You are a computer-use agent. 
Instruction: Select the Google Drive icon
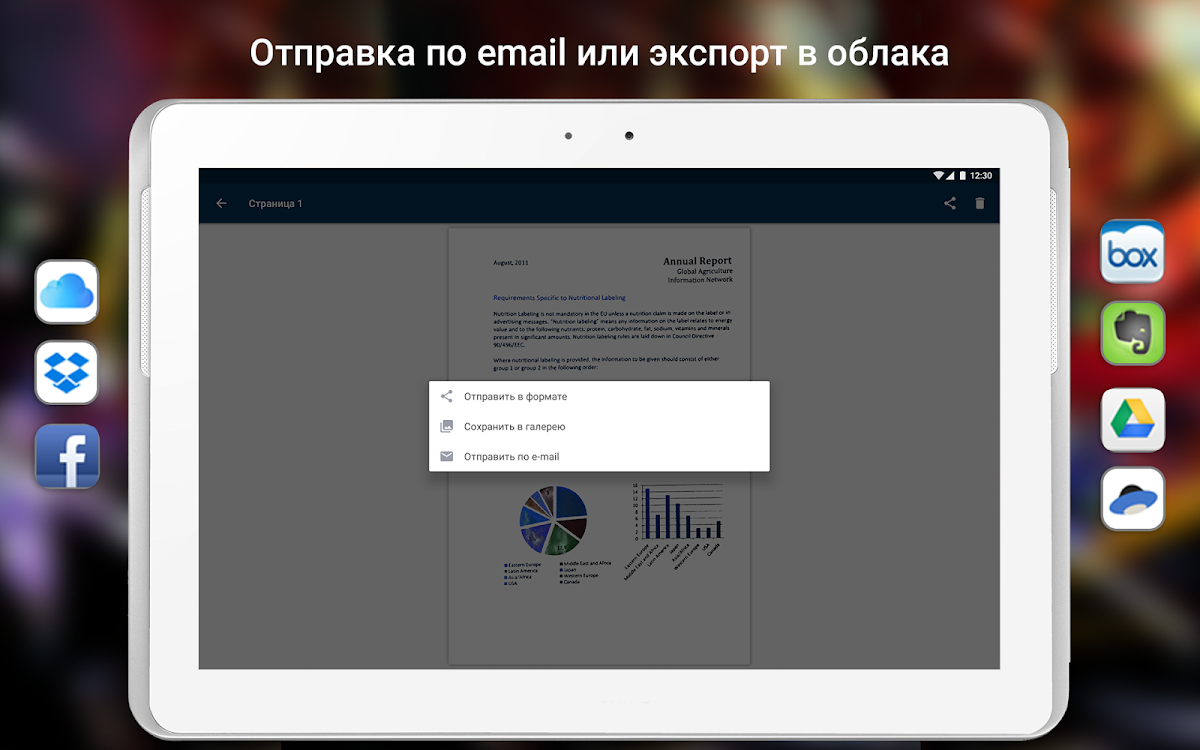pyautogui.click(x=1132, y=420)
